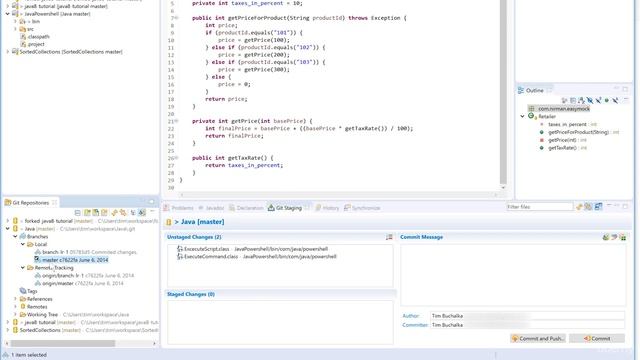640x360 pixels.
Task: Open the Declaration tab
Action: [246, 208]
